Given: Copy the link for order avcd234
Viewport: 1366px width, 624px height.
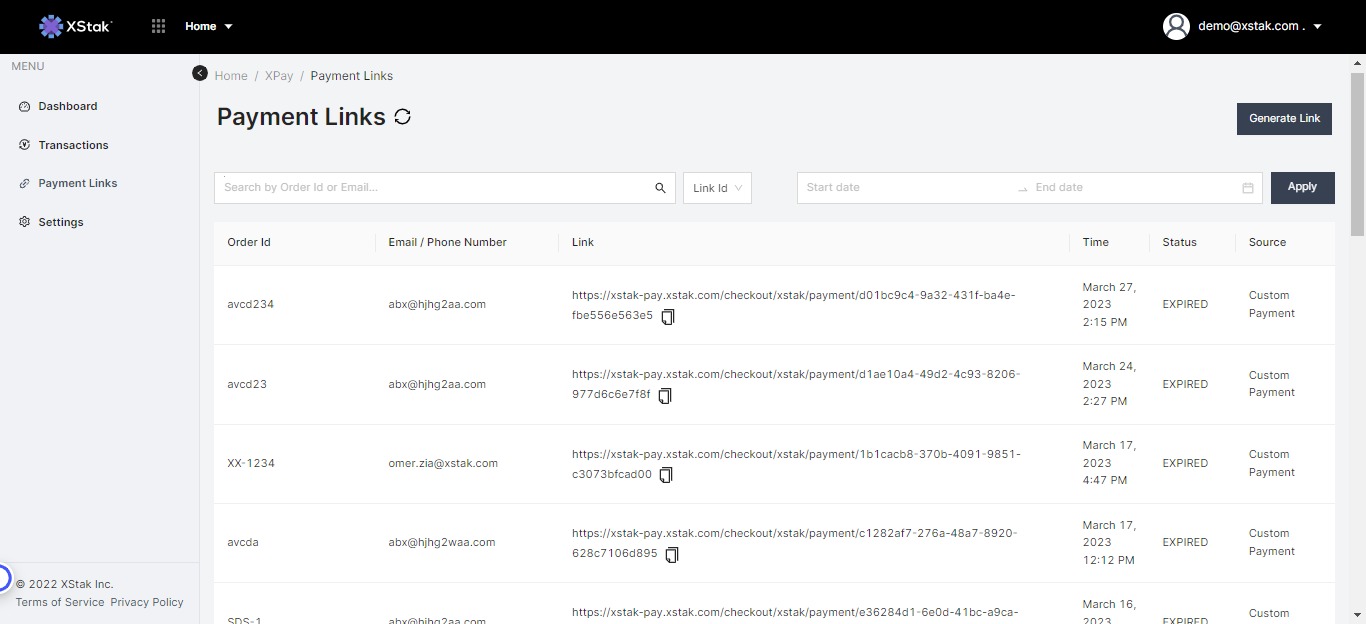Looking at the screenshot, I should click(x=668, y=316).
